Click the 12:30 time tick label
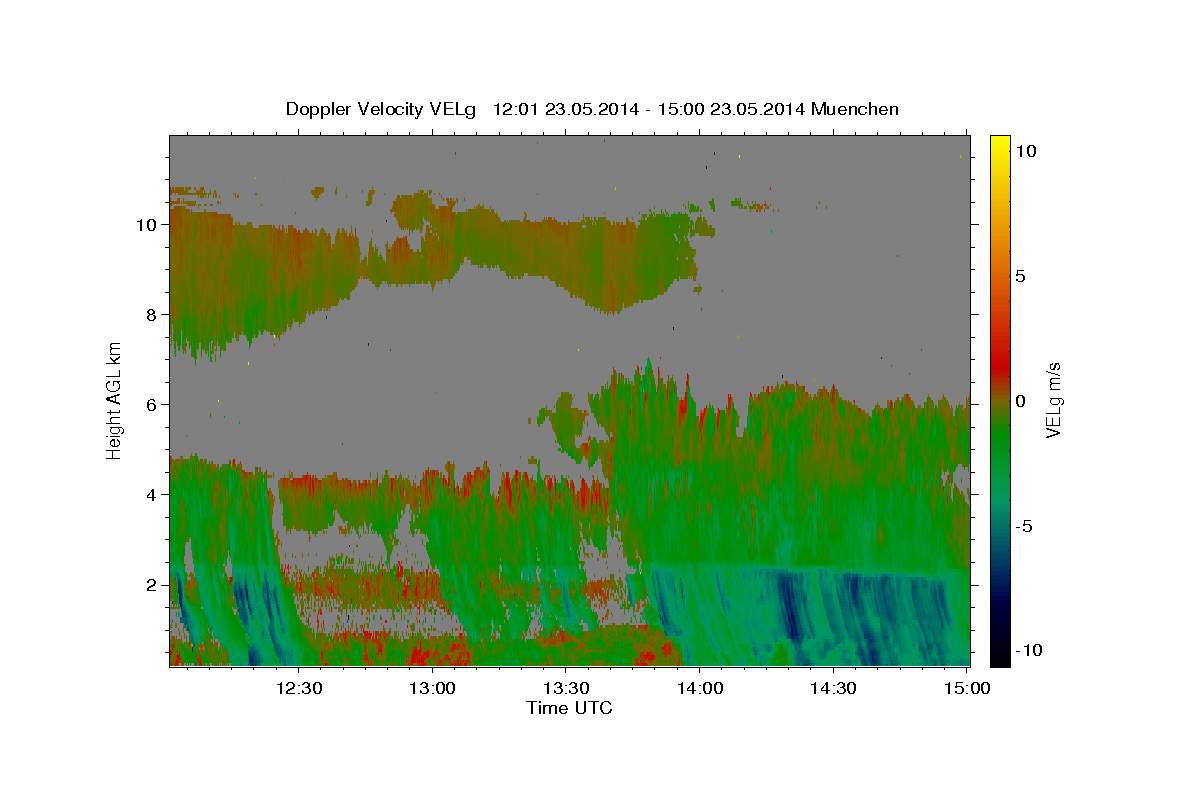Viewport: 1200px width, 800px height. point(298,688)
